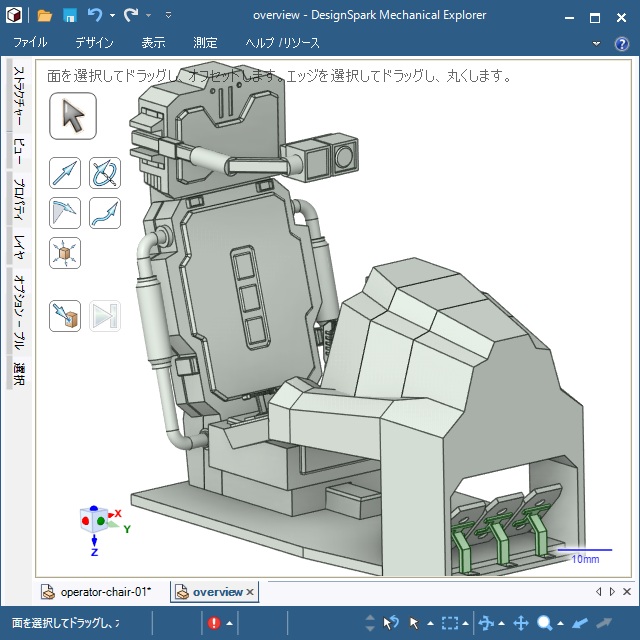Image resolution: width=640 pixels, height=640 pixels.
Task: Choose the Up To tool guide
Action: 65,316
